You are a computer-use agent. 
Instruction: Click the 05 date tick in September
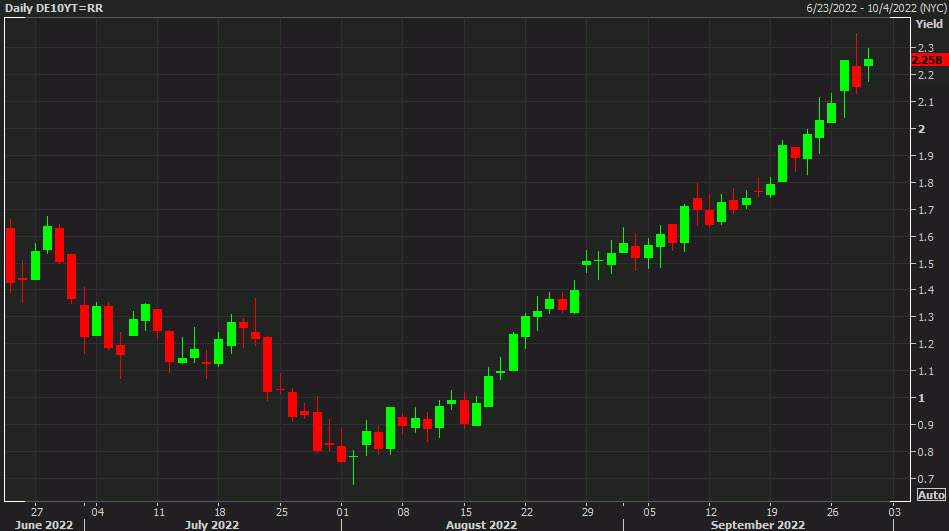click(649, 512)
